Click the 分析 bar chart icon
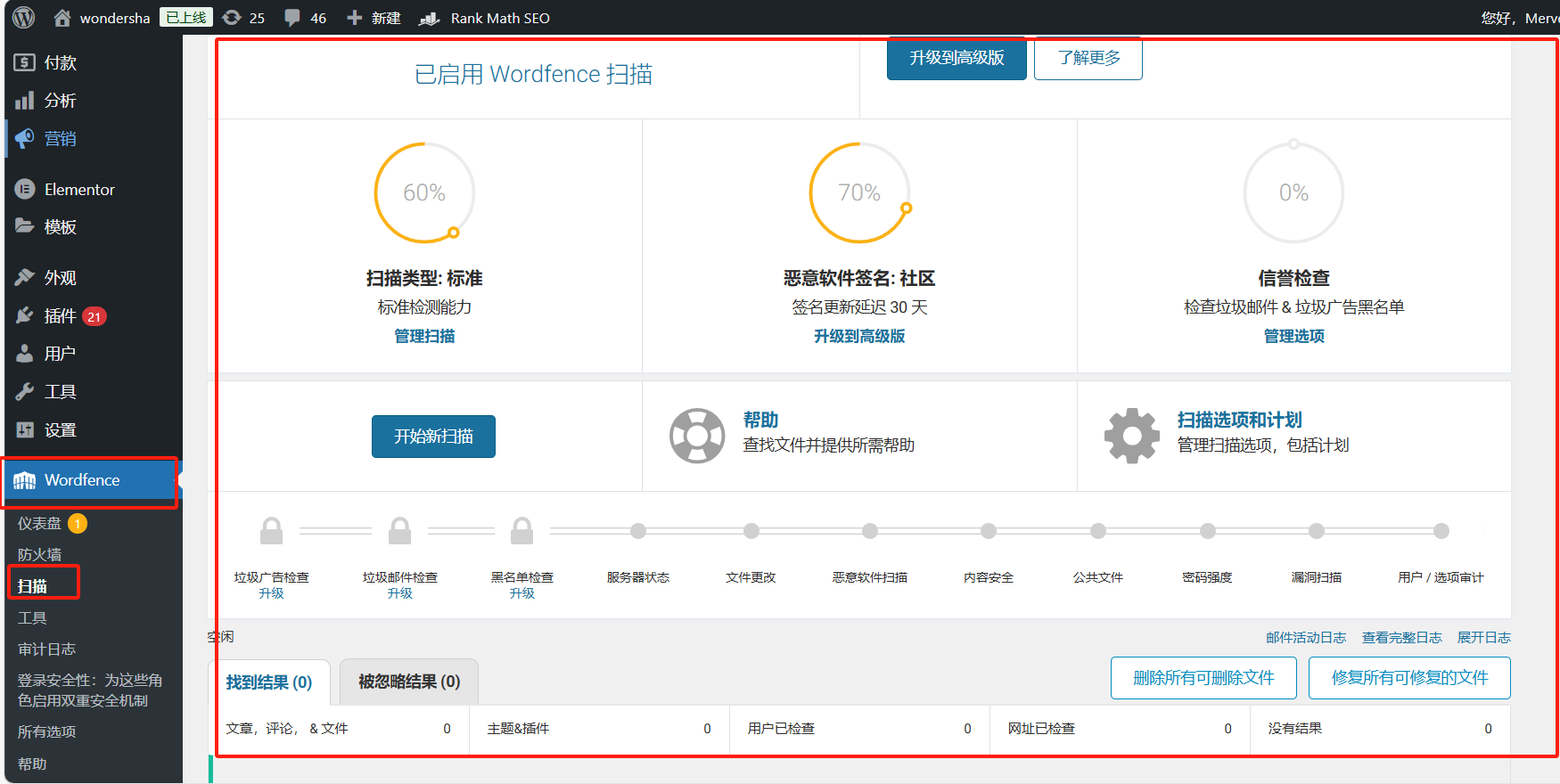This screenshot has height=784, width=1560. point(25,101)
